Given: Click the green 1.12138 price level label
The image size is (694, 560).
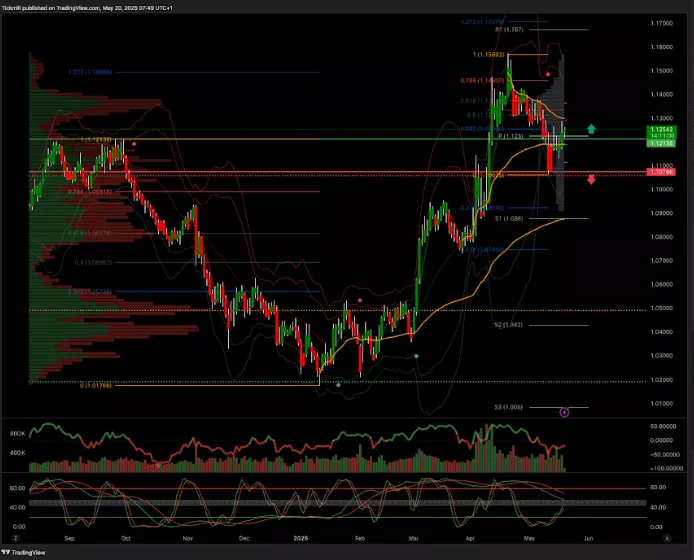Looking at the screenshot, I should (660, 144).
